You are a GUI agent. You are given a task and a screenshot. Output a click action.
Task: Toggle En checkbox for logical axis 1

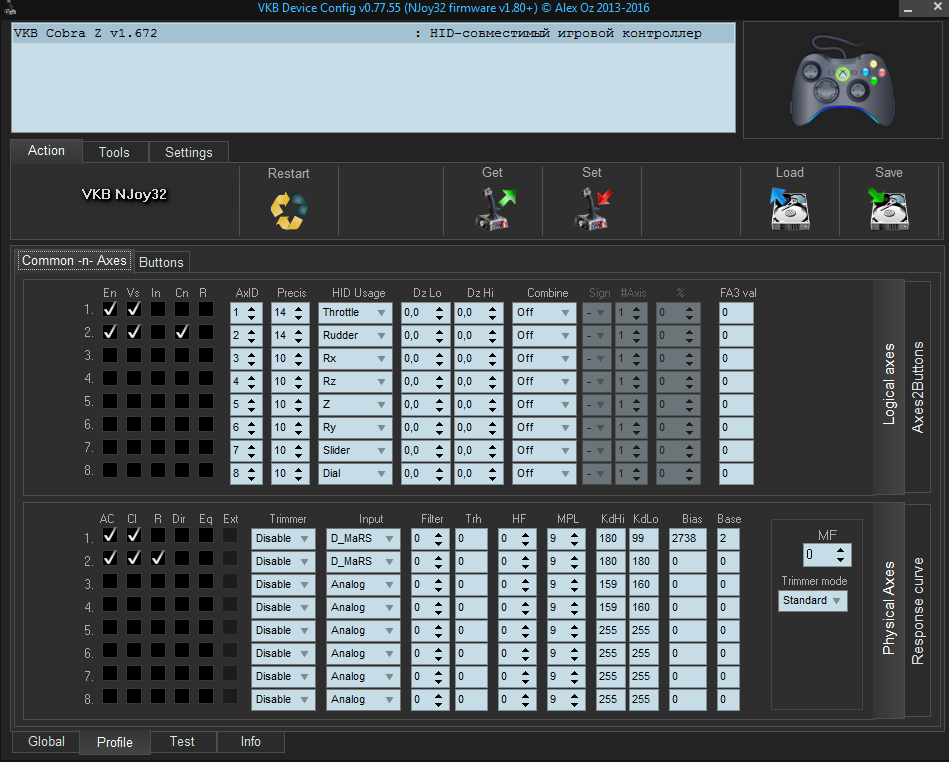110,309
